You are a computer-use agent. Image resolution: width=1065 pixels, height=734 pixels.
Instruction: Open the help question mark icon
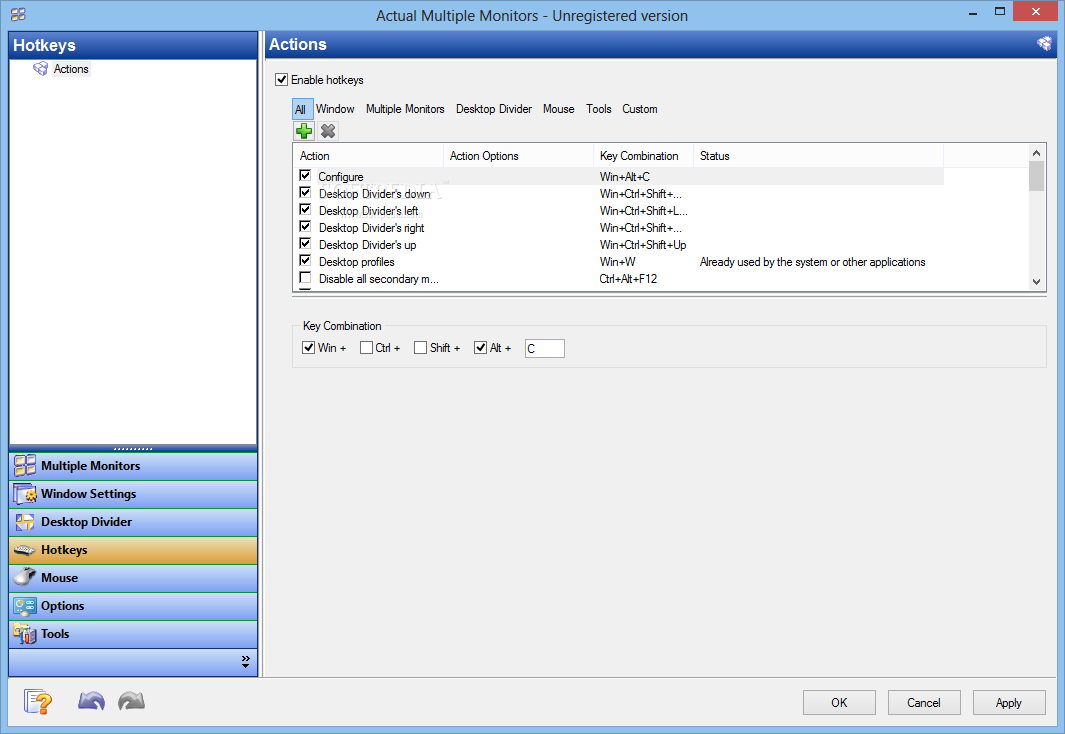pos(37,701)
